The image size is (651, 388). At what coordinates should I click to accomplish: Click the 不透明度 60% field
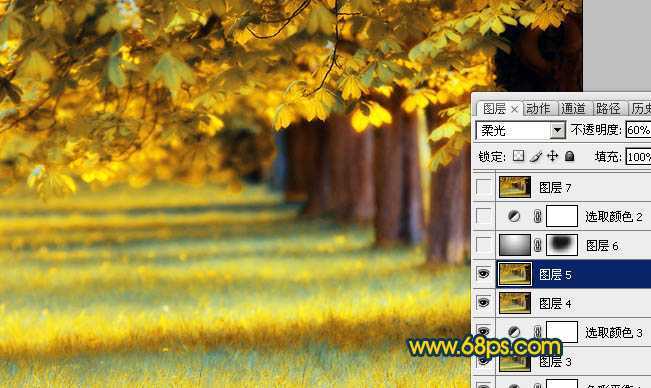point(638,130)
